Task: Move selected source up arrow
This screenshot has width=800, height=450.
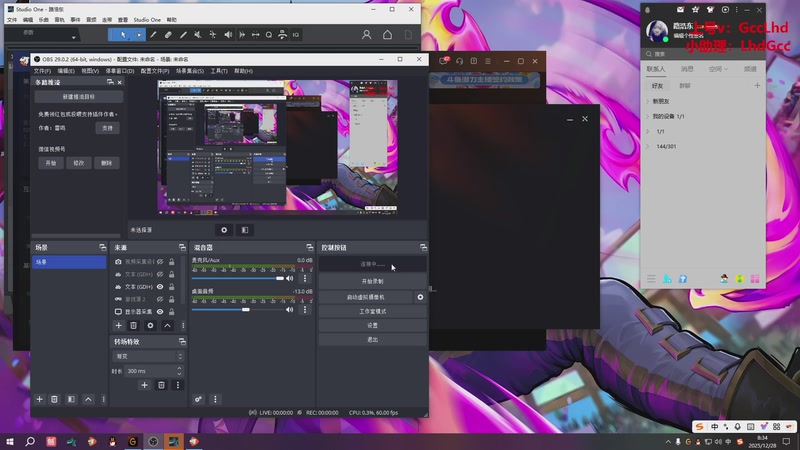Action: click(x=167, y=325)
